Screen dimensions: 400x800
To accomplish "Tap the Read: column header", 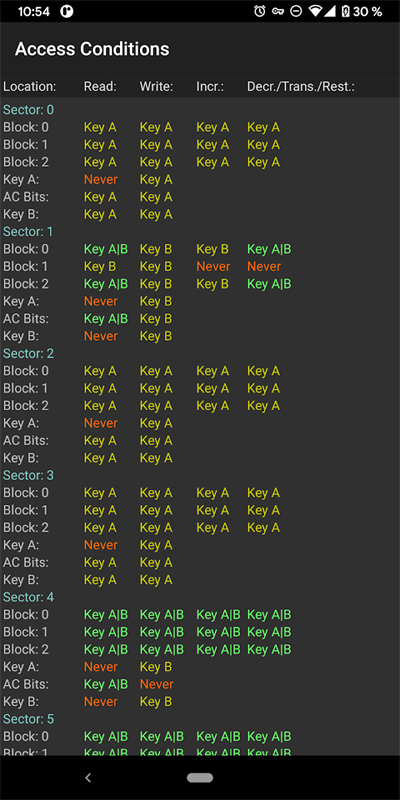I will coord(101,87).
